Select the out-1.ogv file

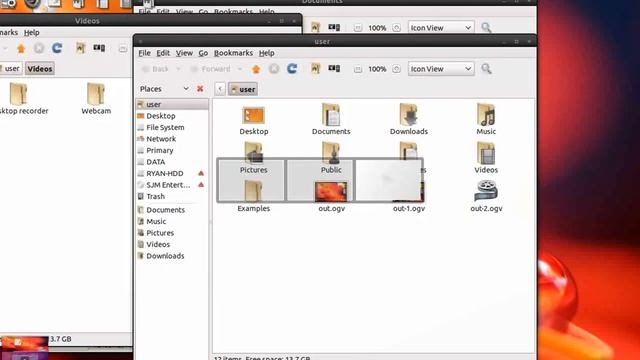409,208
